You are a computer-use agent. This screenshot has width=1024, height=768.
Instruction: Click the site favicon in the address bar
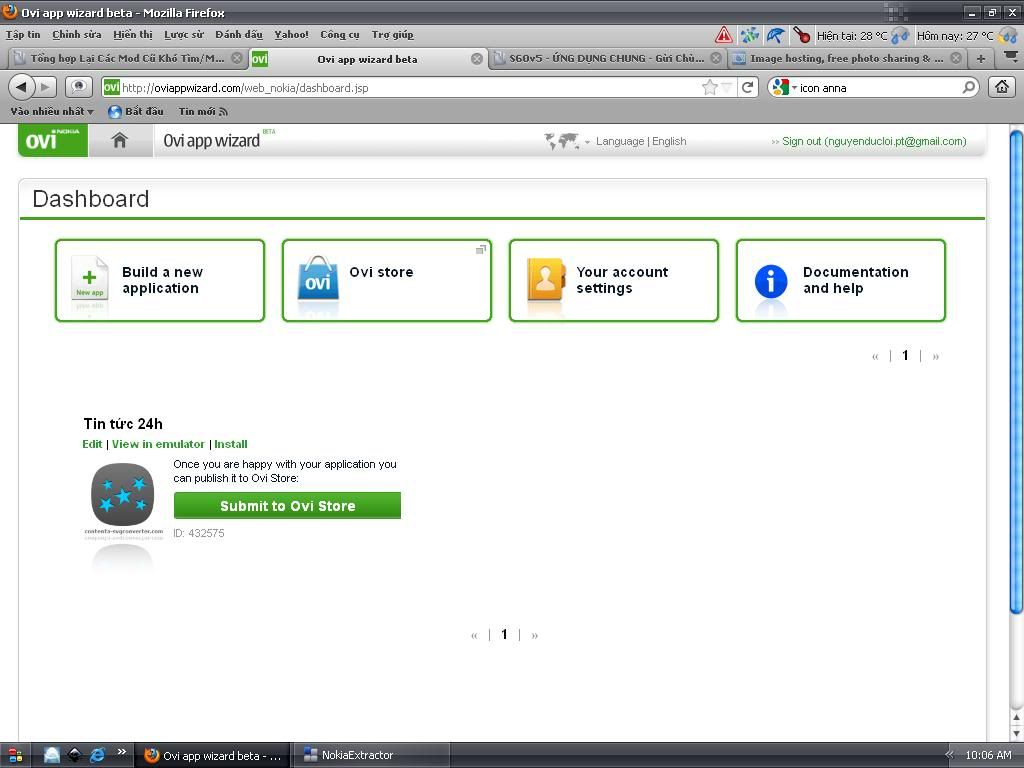[x=112, y=87]
